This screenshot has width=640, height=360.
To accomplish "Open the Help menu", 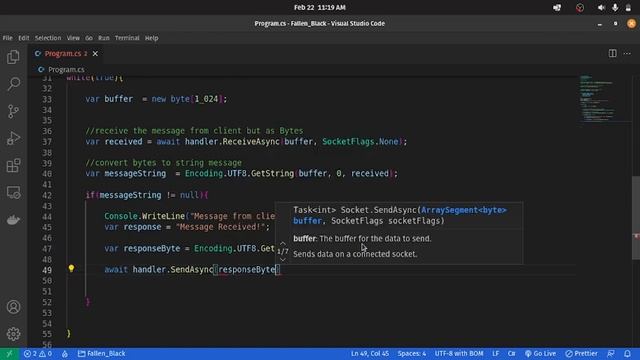I will (151, 38).
